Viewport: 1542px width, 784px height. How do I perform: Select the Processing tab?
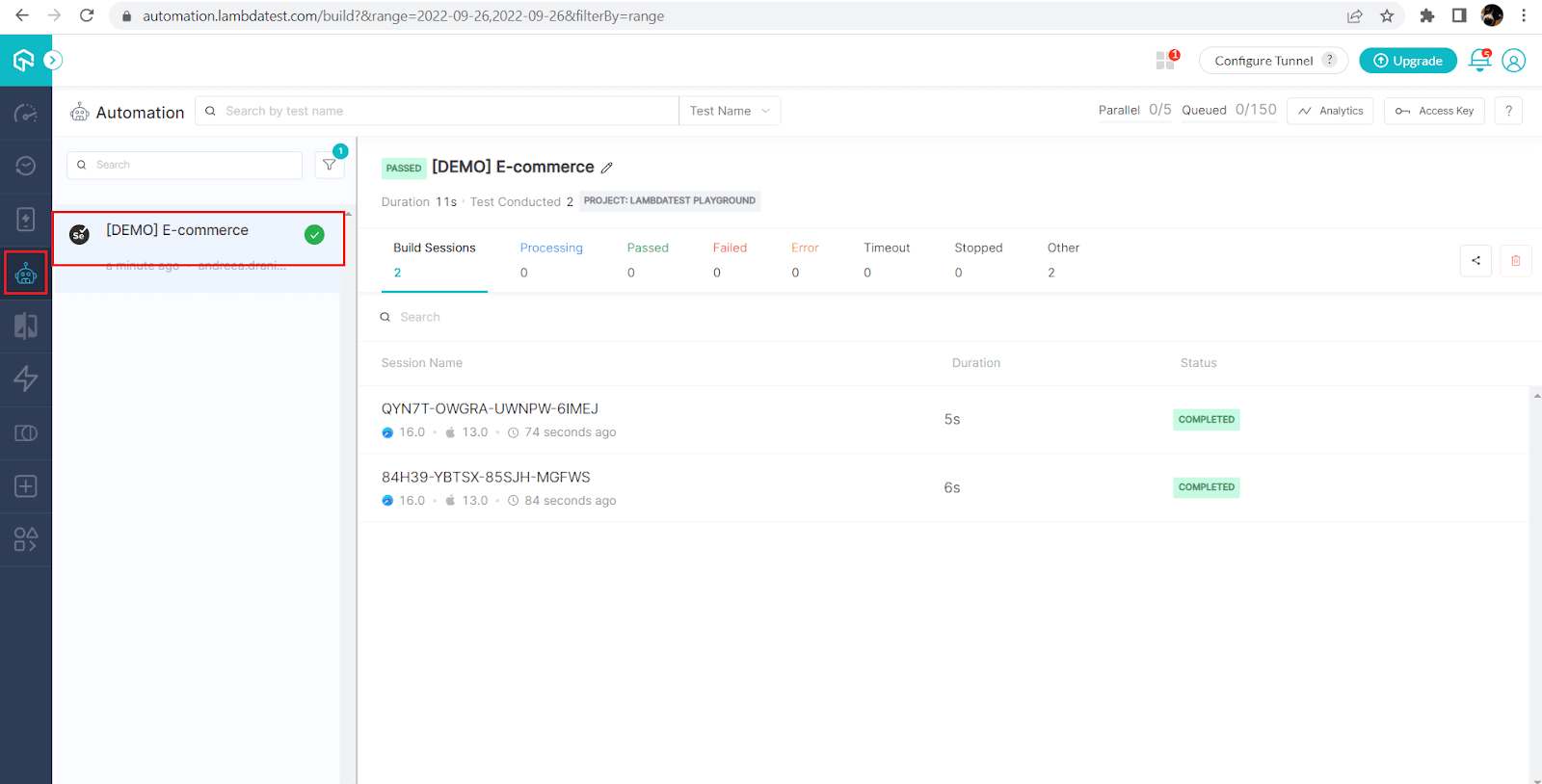pos(551,260)
